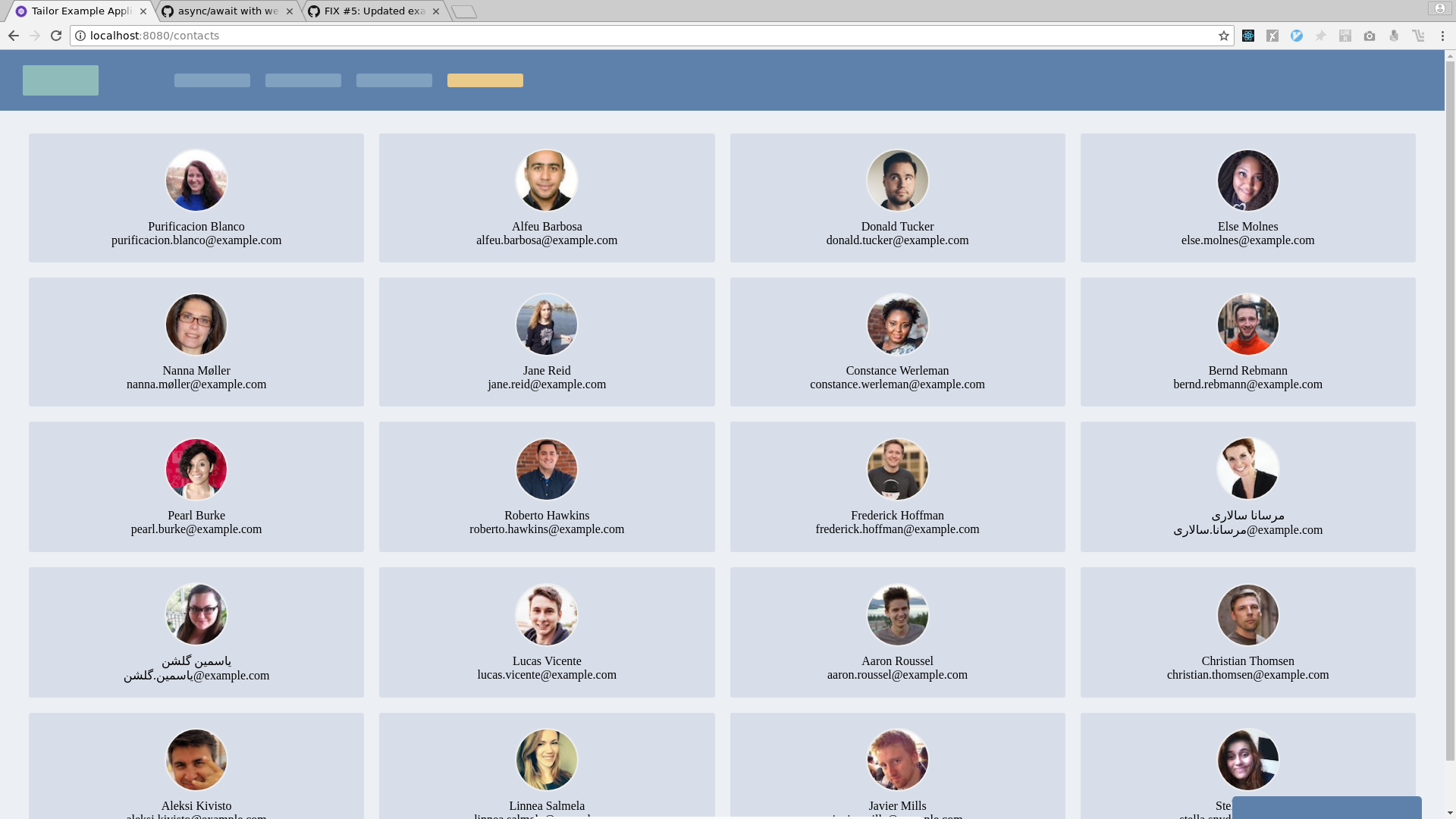Open the React Developer Tools extension icon
Viewport: 1456px width, 819px height.
coord(1248,36)
